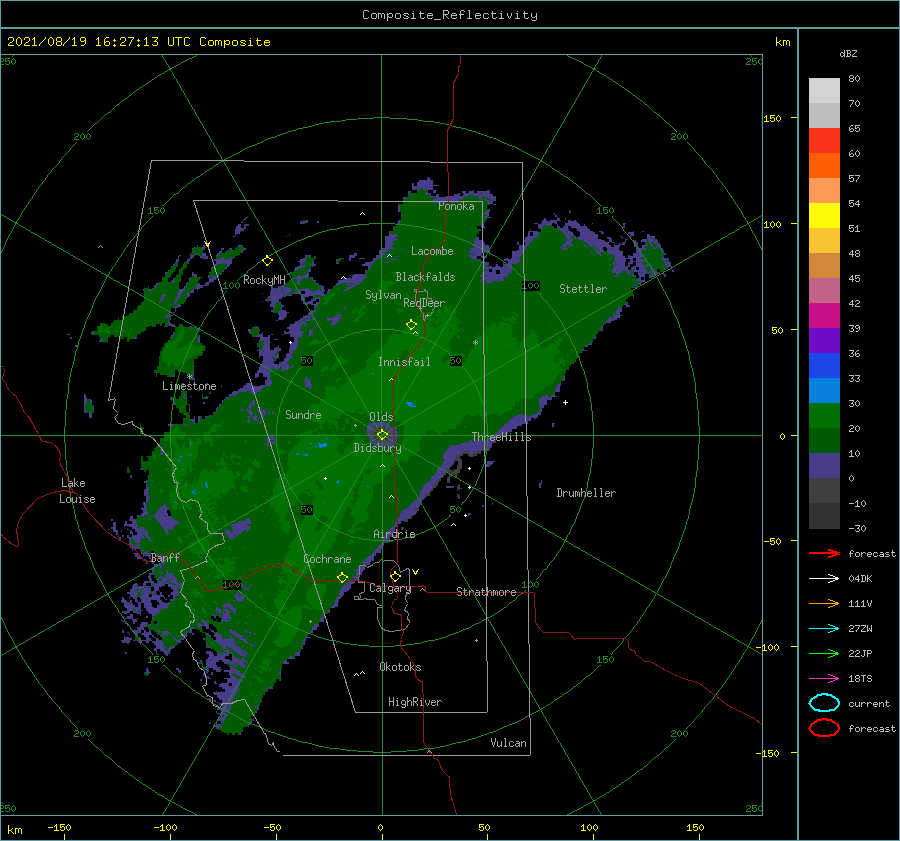Click the RedDeer city label
Screen dimensions: 900x841
[x=424, y=303]
